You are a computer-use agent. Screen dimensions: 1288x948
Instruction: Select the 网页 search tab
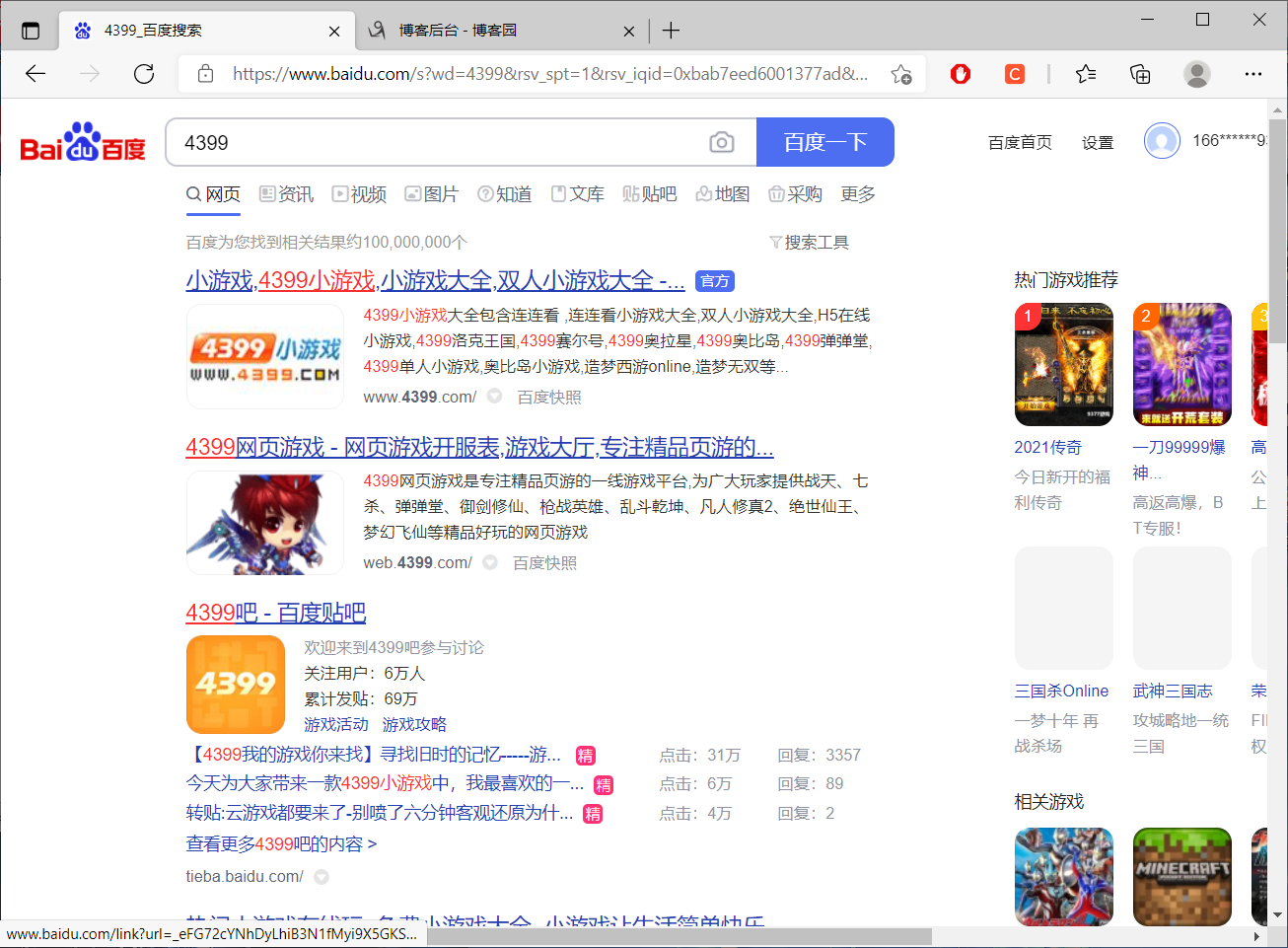coord(214,194)
